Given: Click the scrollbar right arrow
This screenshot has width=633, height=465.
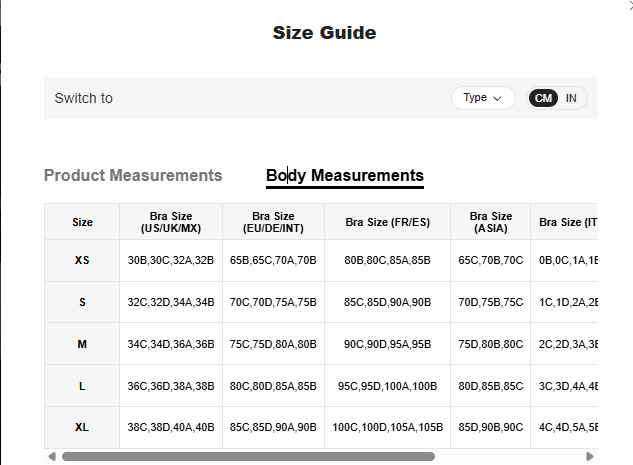Looking at the screenshot, I should pos(590,456).
